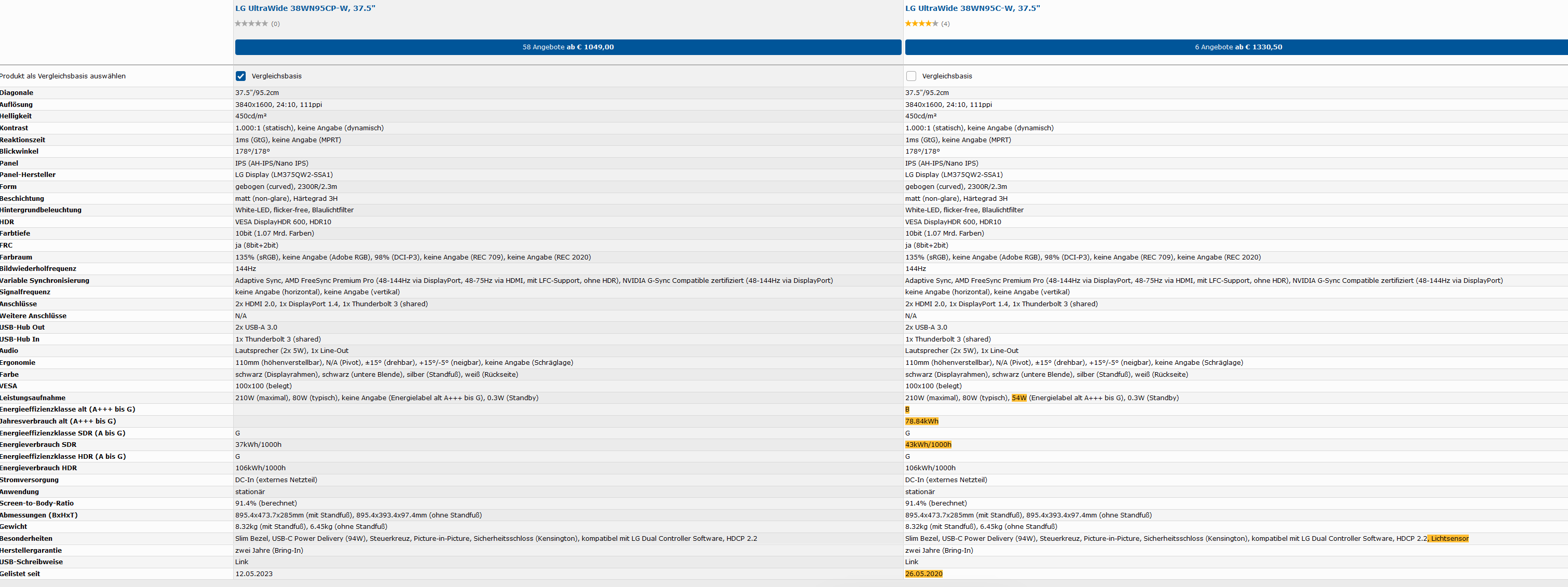Click the highlighted 26.05.2020 listing date

(x=923, y=574)
